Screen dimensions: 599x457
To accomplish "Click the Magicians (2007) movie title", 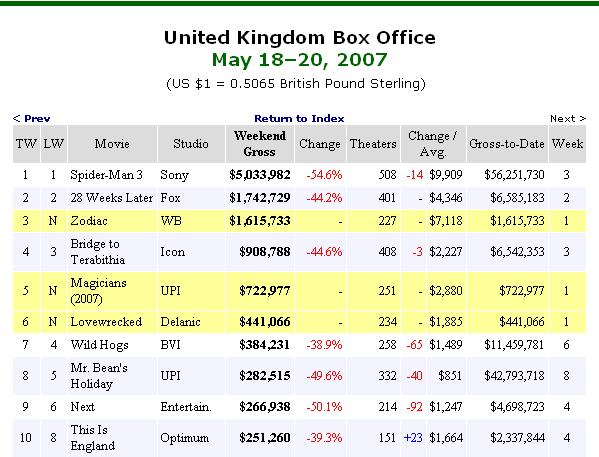I will click(98, 291).
